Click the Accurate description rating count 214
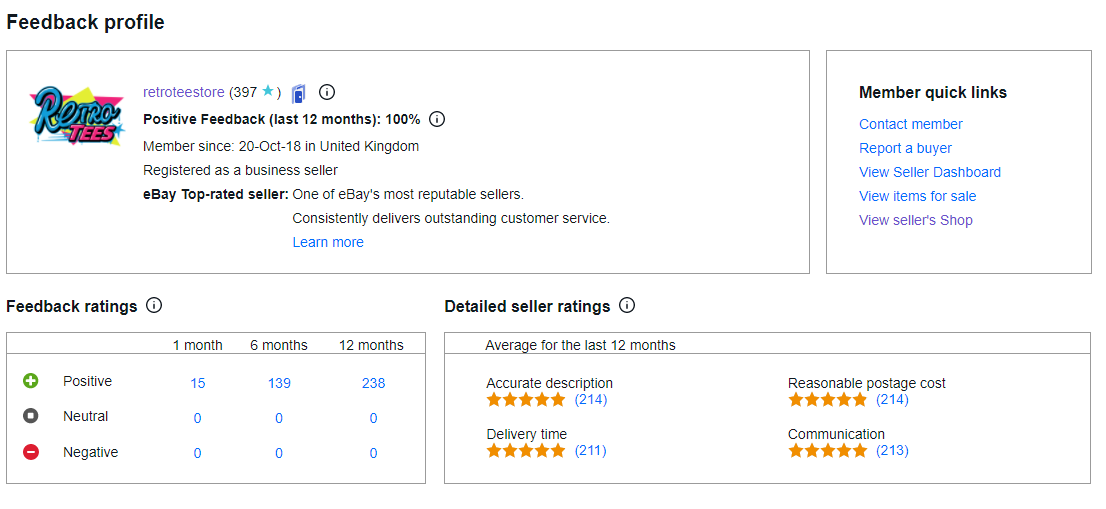This screenshot has height=509, width=1106. click(591, 400)
